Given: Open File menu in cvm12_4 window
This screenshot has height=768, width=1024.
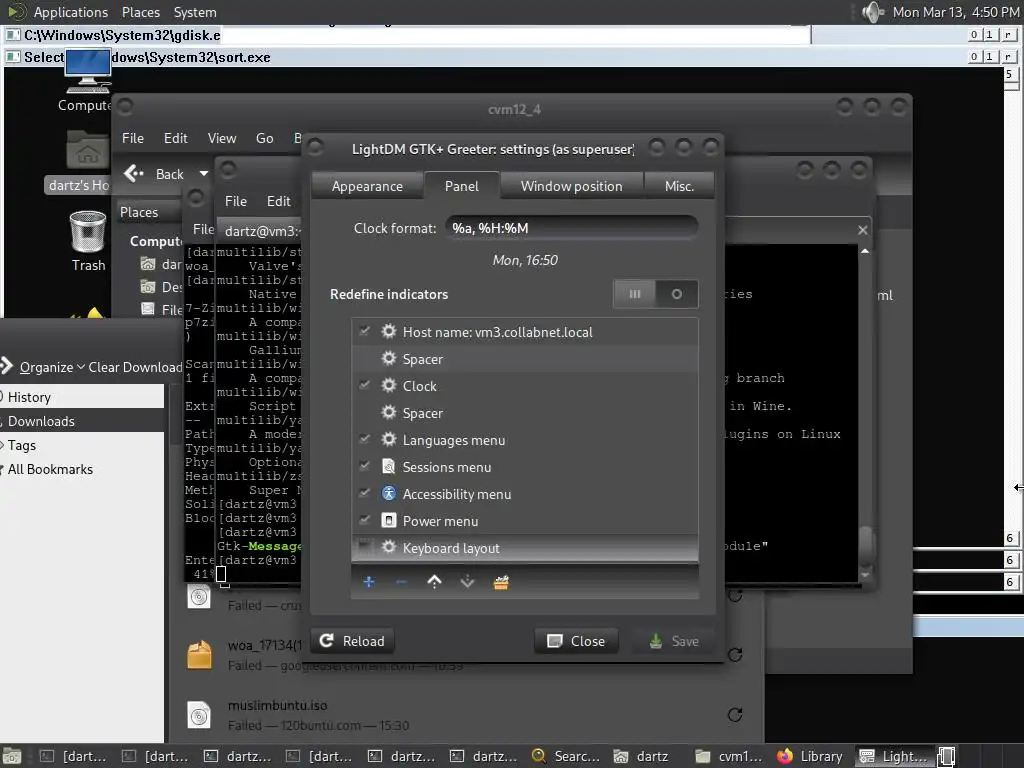Looking at the screenshot, I should pyautogui.click(x=133, y=138).
